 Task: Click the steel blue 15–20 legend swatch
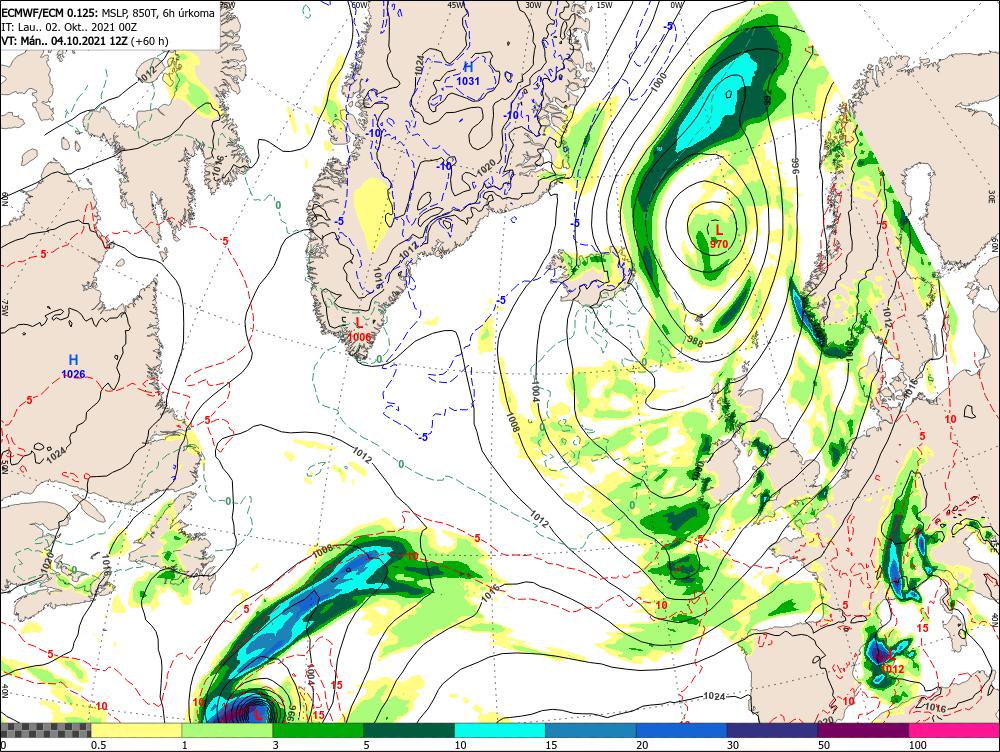pyautogui.click(x=591, y=730)
